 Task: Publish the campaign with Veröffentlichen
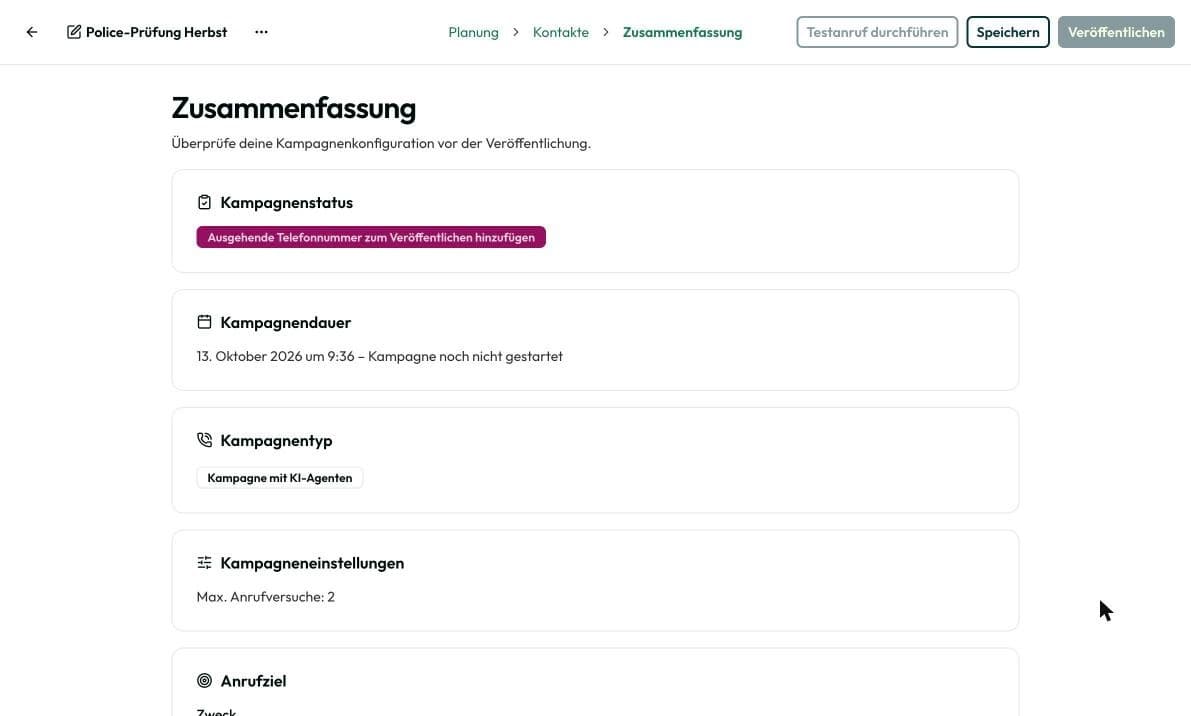click(1116, 32)
